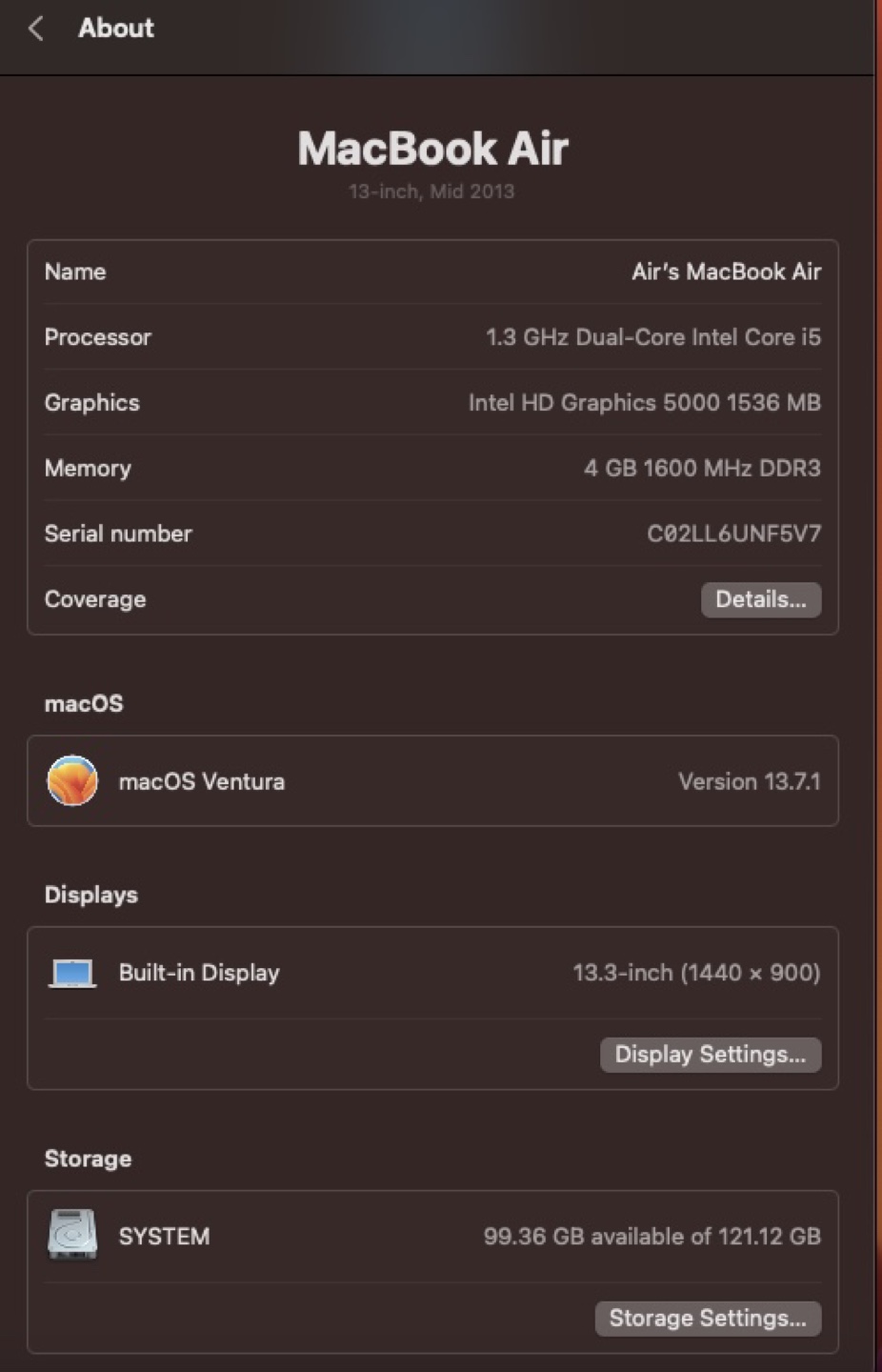Click the Name label
The image size is (882, 1372).
(75, 272)
